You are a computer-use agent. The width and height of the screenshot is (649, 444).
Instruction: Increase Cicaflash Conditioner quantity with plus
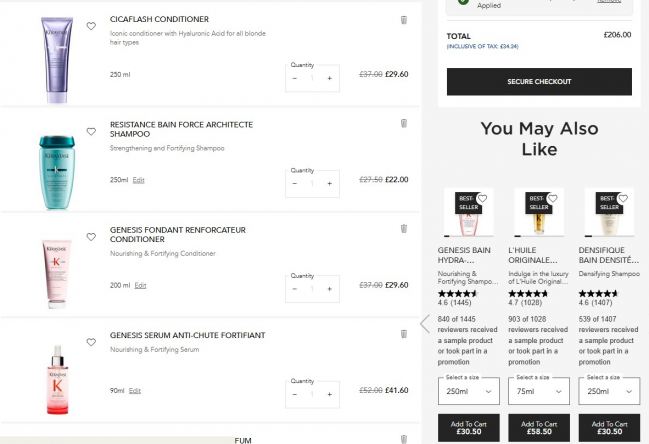click(330, 78)
